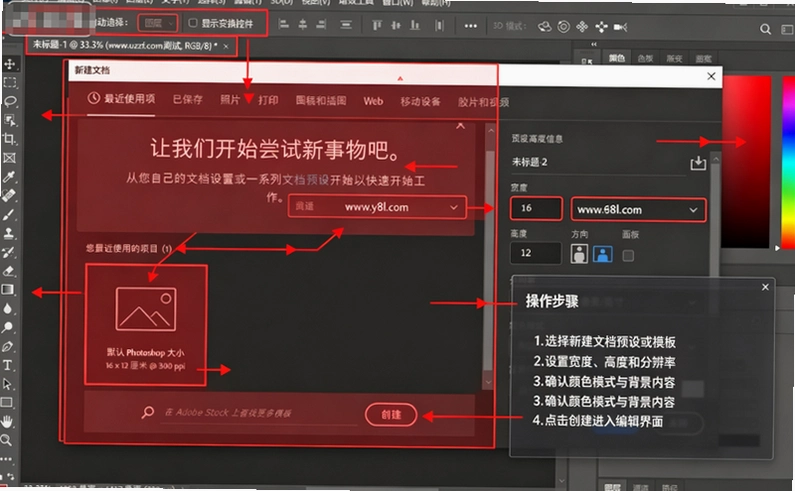This screenshot has width=795, height=491.
Task: Select the Healing Brush tool
Action: [9, 195]
